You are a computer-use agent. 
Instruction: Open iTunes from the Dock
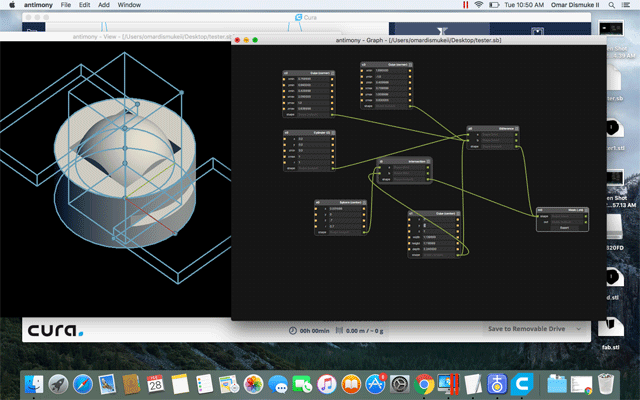click(327, 384)
